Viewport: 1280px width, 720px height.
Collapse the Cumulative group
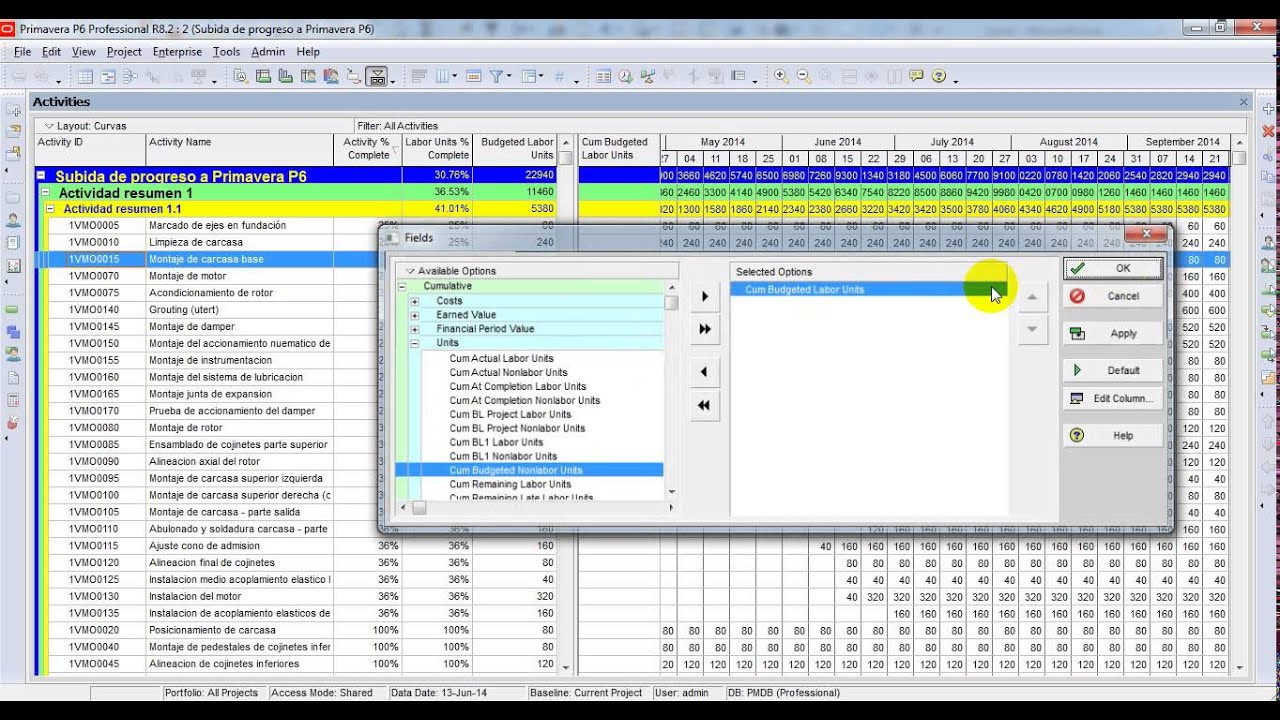coord(402,286)
